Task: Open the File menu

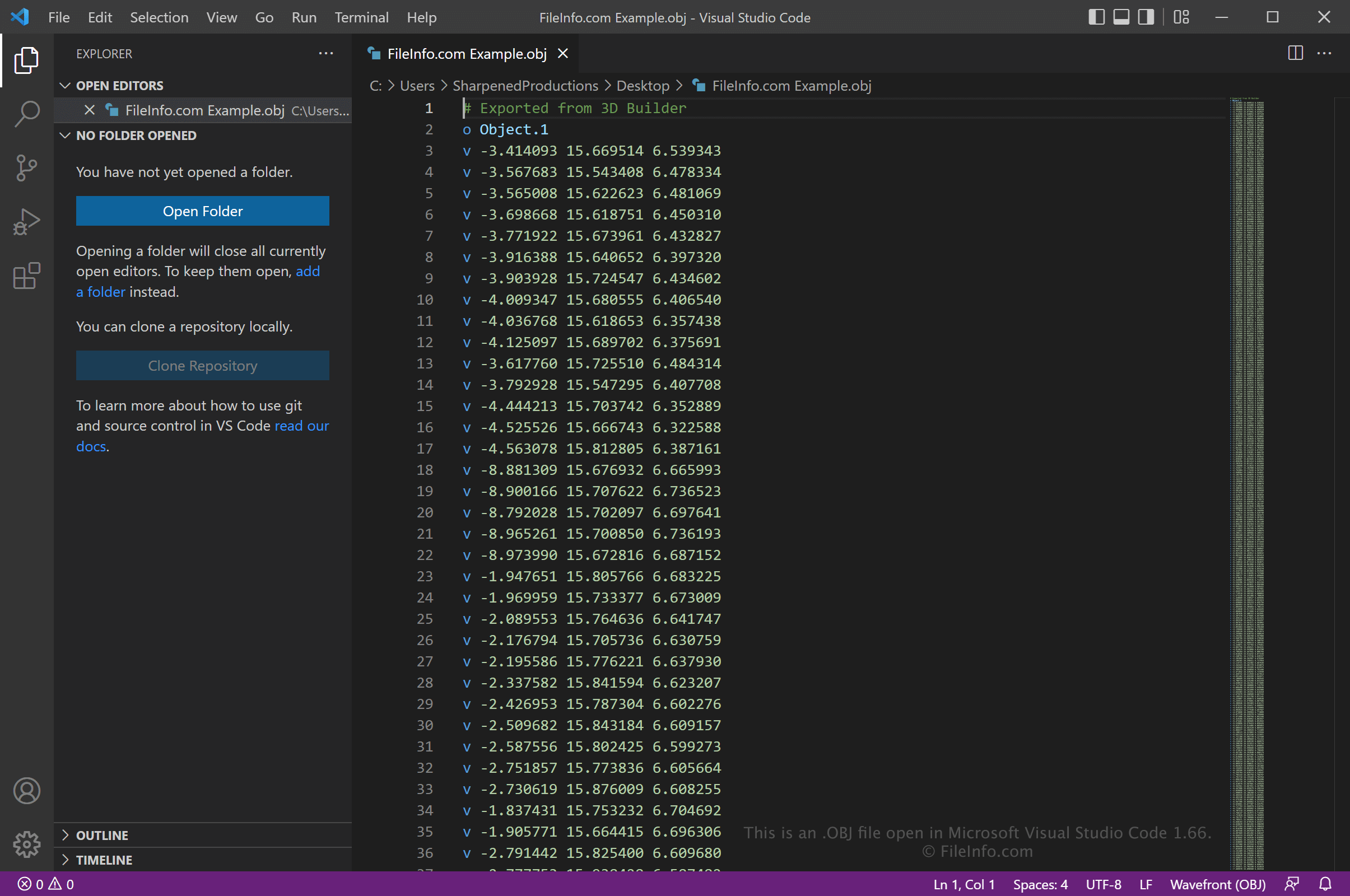Action: [x=59, y=18]
